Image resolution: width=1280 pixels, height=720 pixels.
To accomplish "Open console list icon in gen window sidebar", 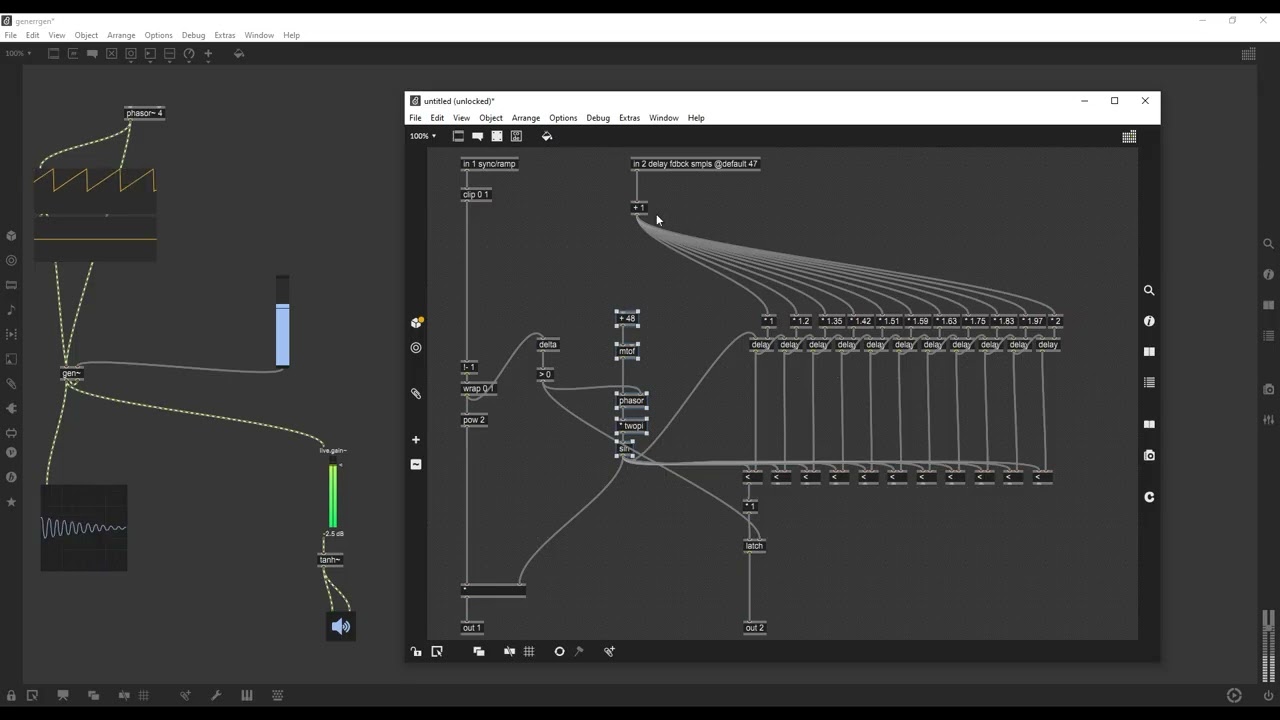I will 1149,383.
